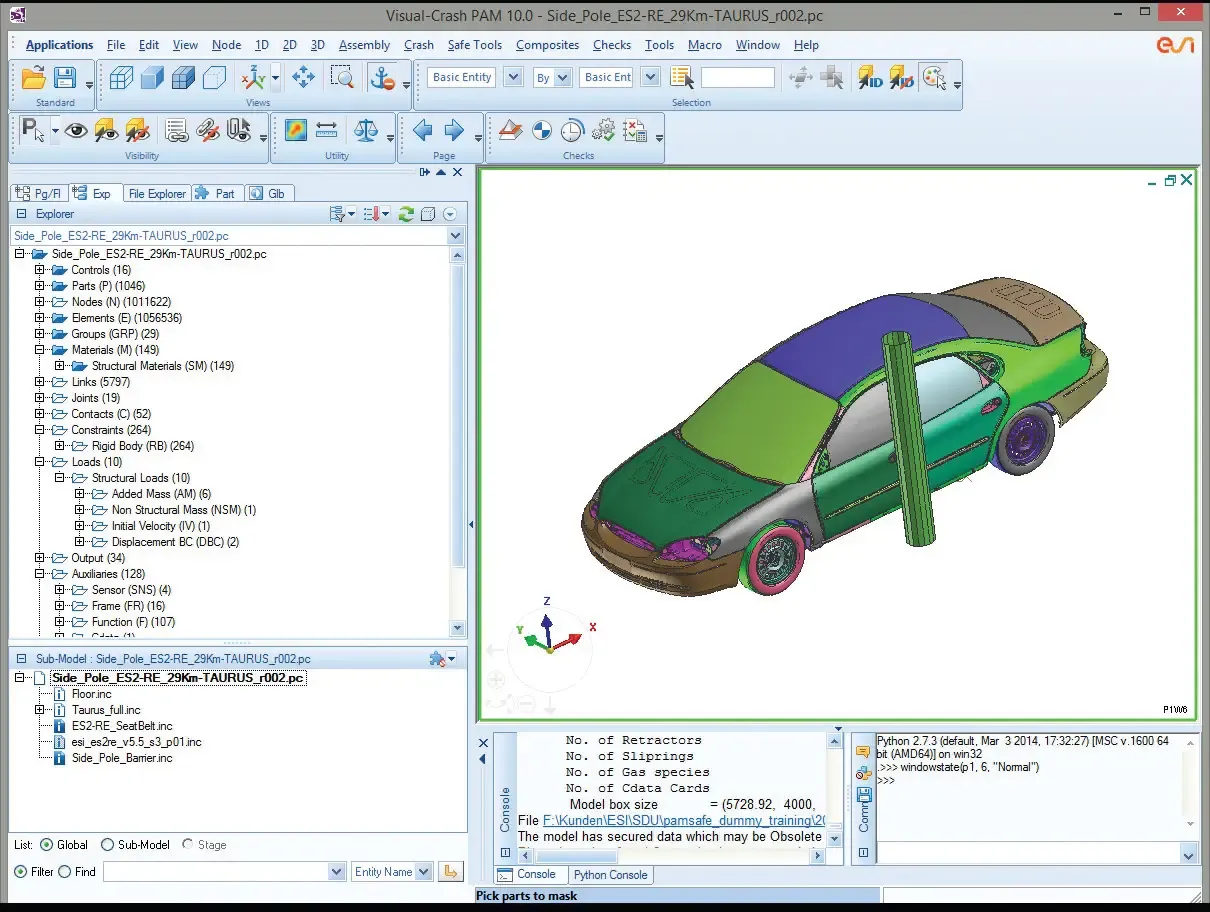Click the gears with checkmark check icon
The width and height of the screenshot is (1210, 912).
[x=603, y=130]
